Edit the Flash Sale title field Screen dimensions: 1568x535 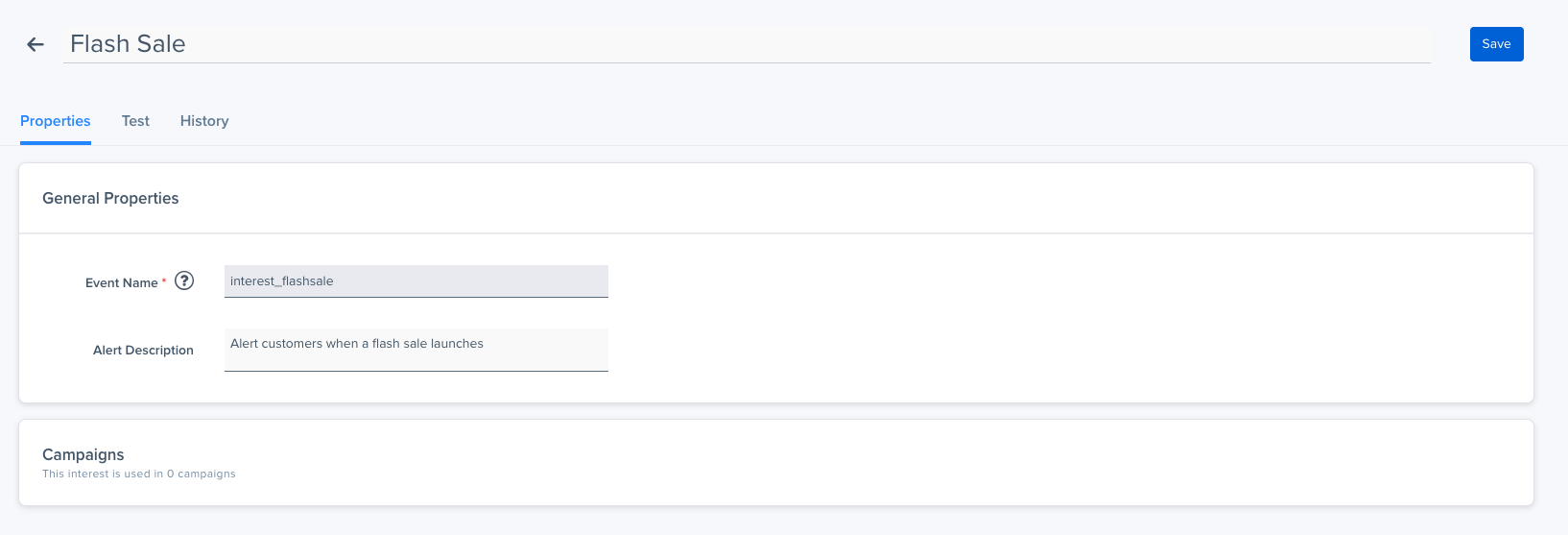(x=747, y=44)
